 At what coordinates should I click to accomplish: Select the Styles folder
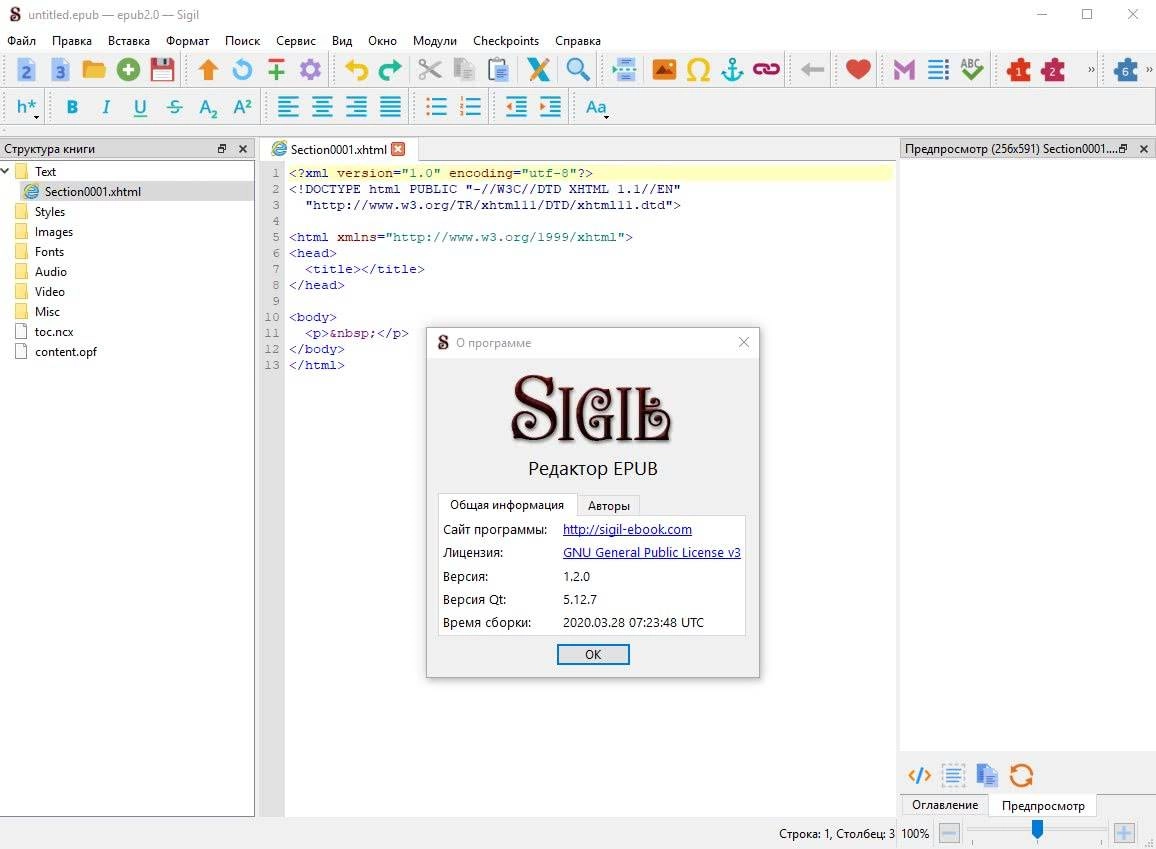click(49, 212)
